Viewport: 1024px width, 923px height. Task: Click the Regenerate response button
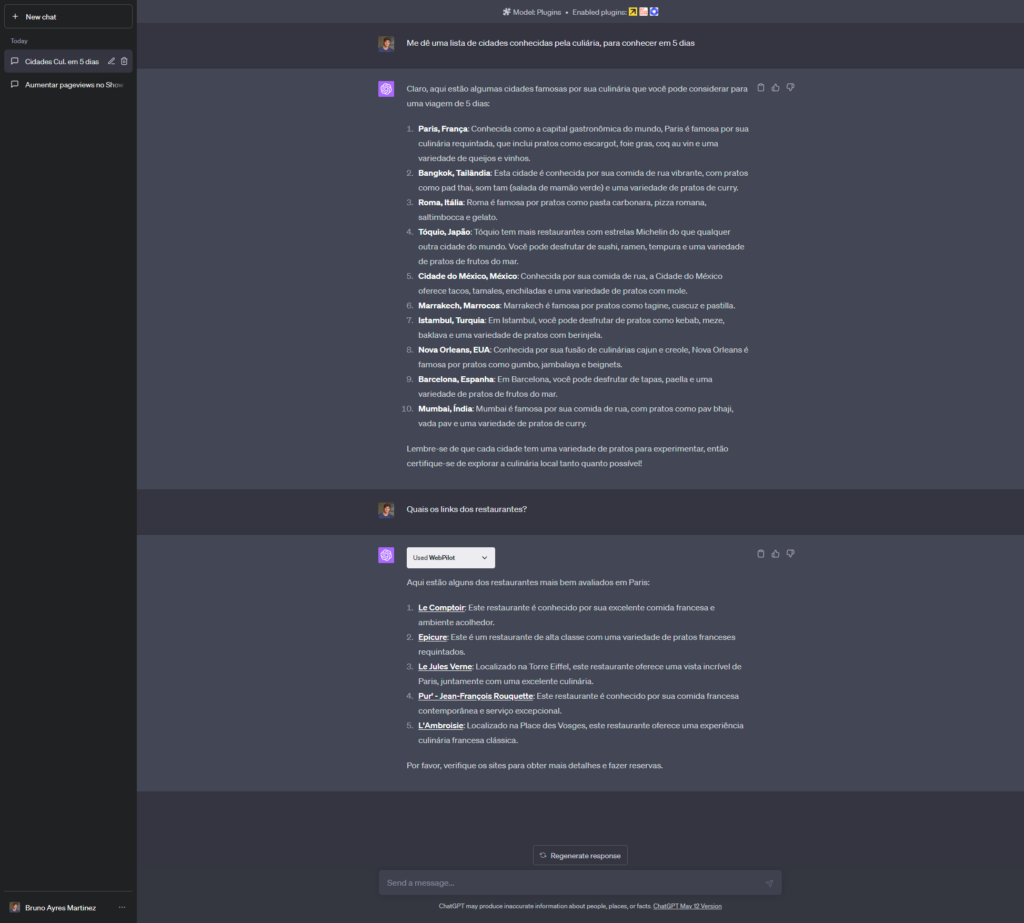580,855
